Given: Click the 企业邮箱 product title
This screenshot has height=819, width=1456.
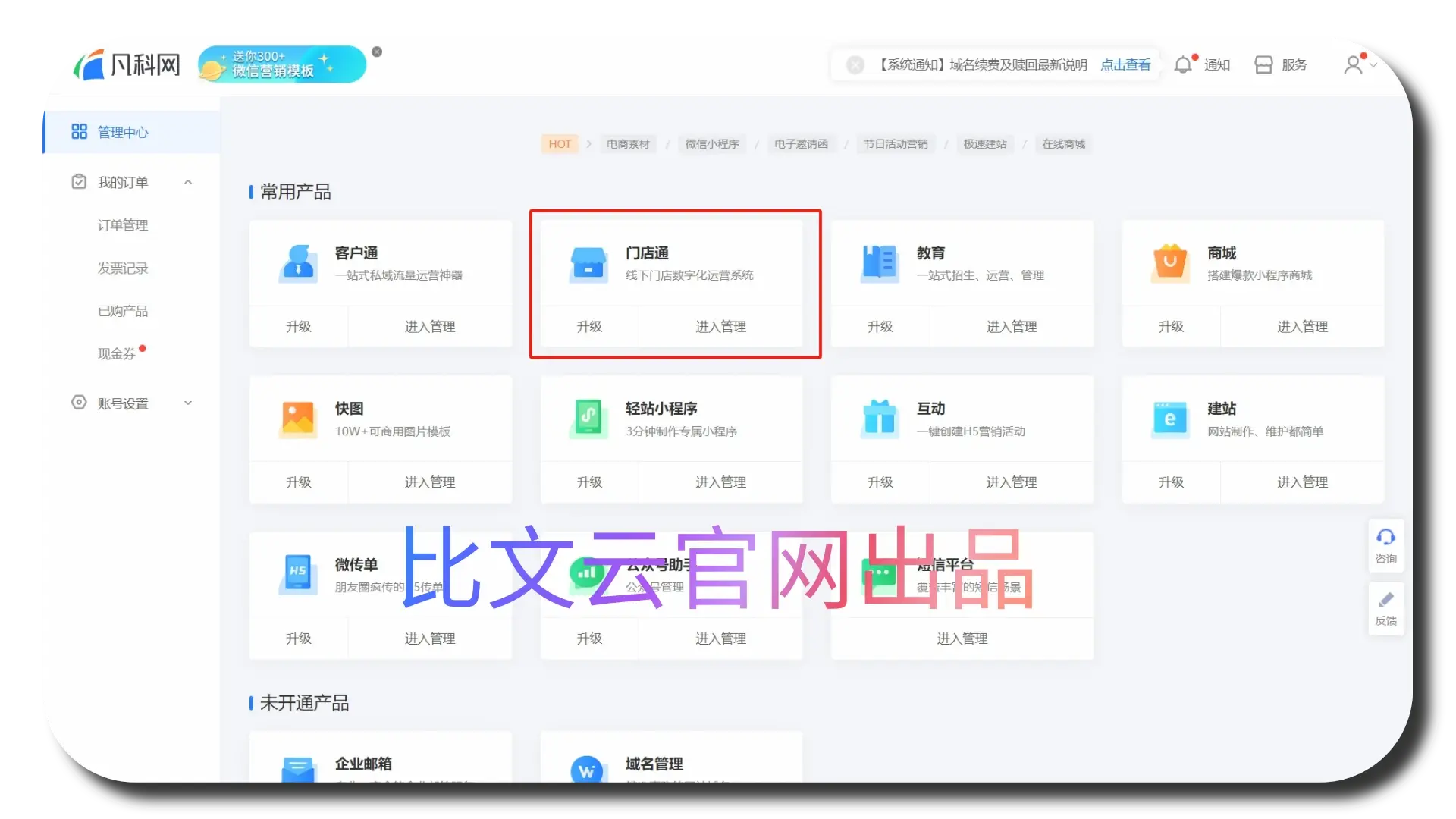Looking at the screenshot, I should tap(363, 764).
